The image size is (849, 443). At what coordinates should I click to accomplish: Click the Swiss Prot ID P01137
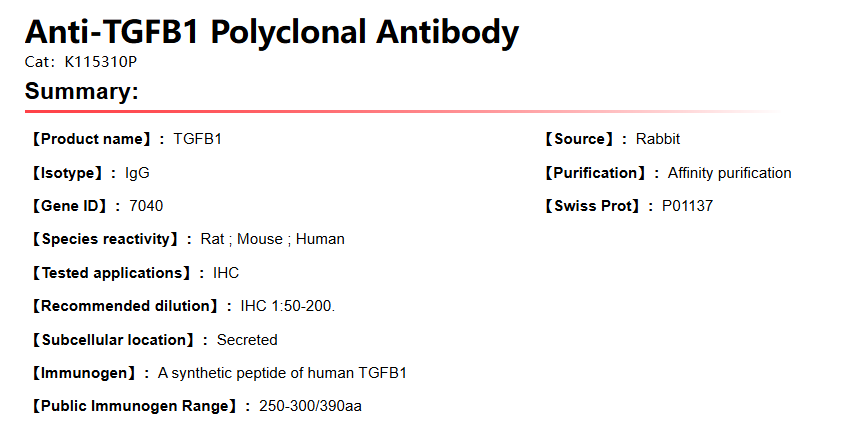(687, 206)
